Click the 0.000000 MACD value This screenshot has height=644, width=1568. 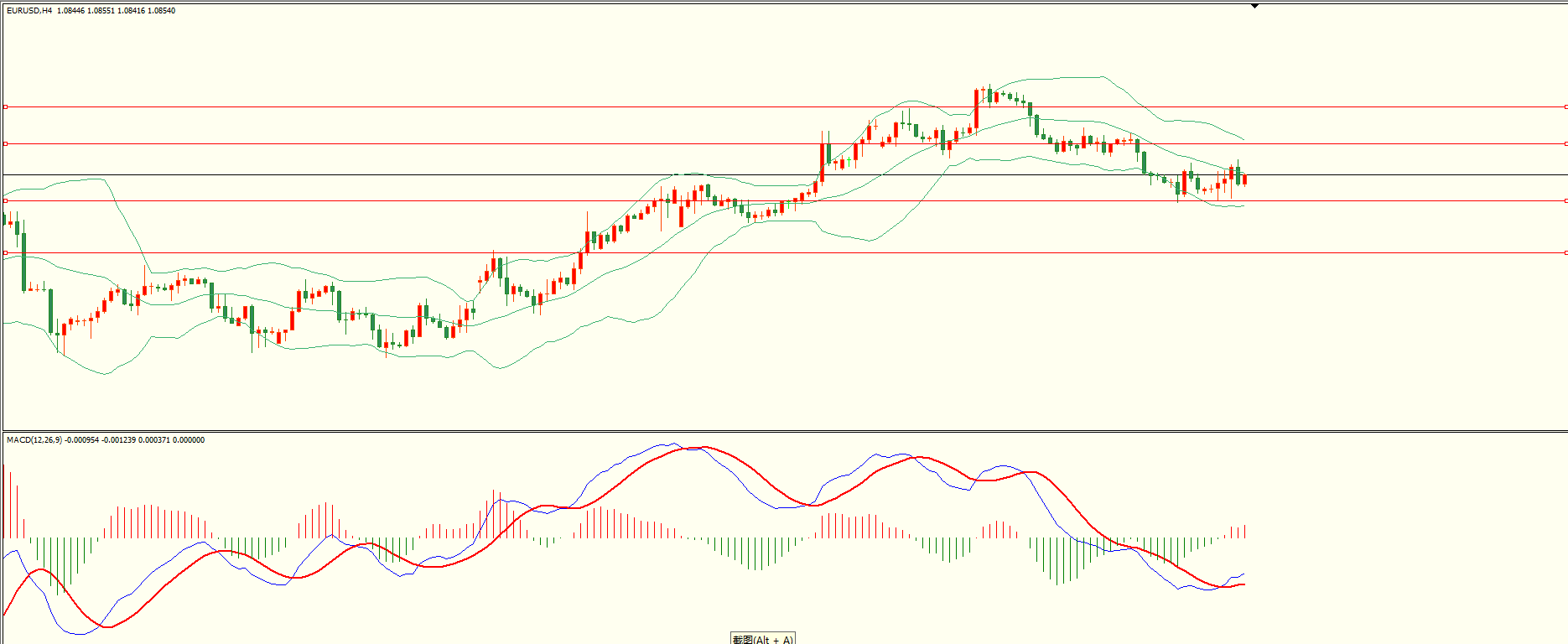click(x=189, y=440)
